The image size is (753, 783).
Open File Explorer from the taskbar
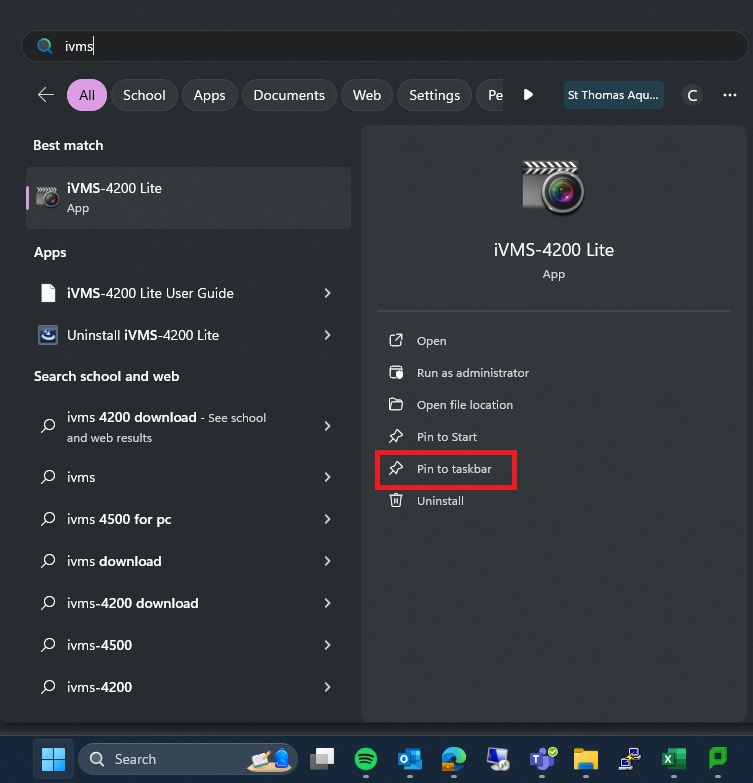click(x=585, y=759)
